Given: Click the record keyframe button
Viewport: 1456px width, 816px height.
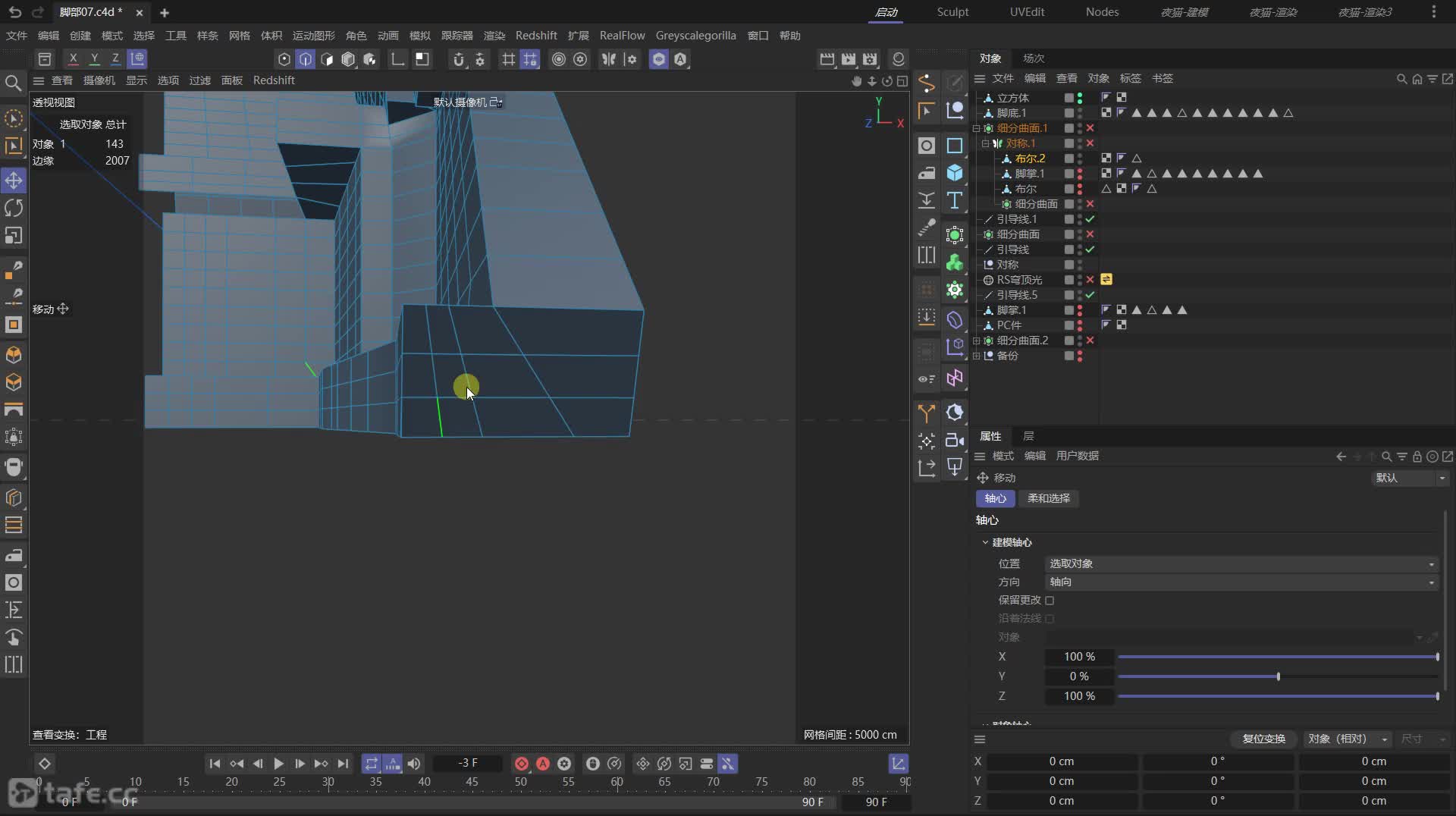Looking at the screenshot, I should pos(522,764).
